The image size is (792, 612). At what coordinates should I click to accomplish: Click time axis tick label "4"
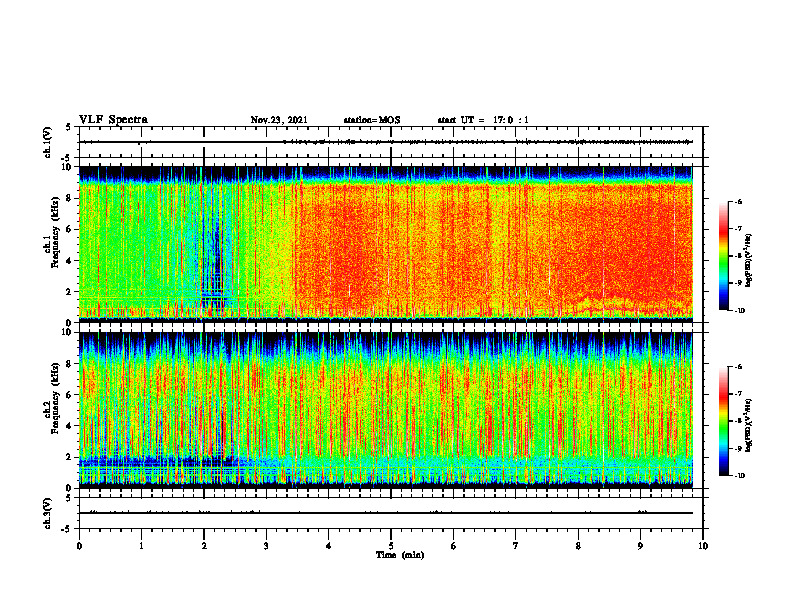(329, 546)
